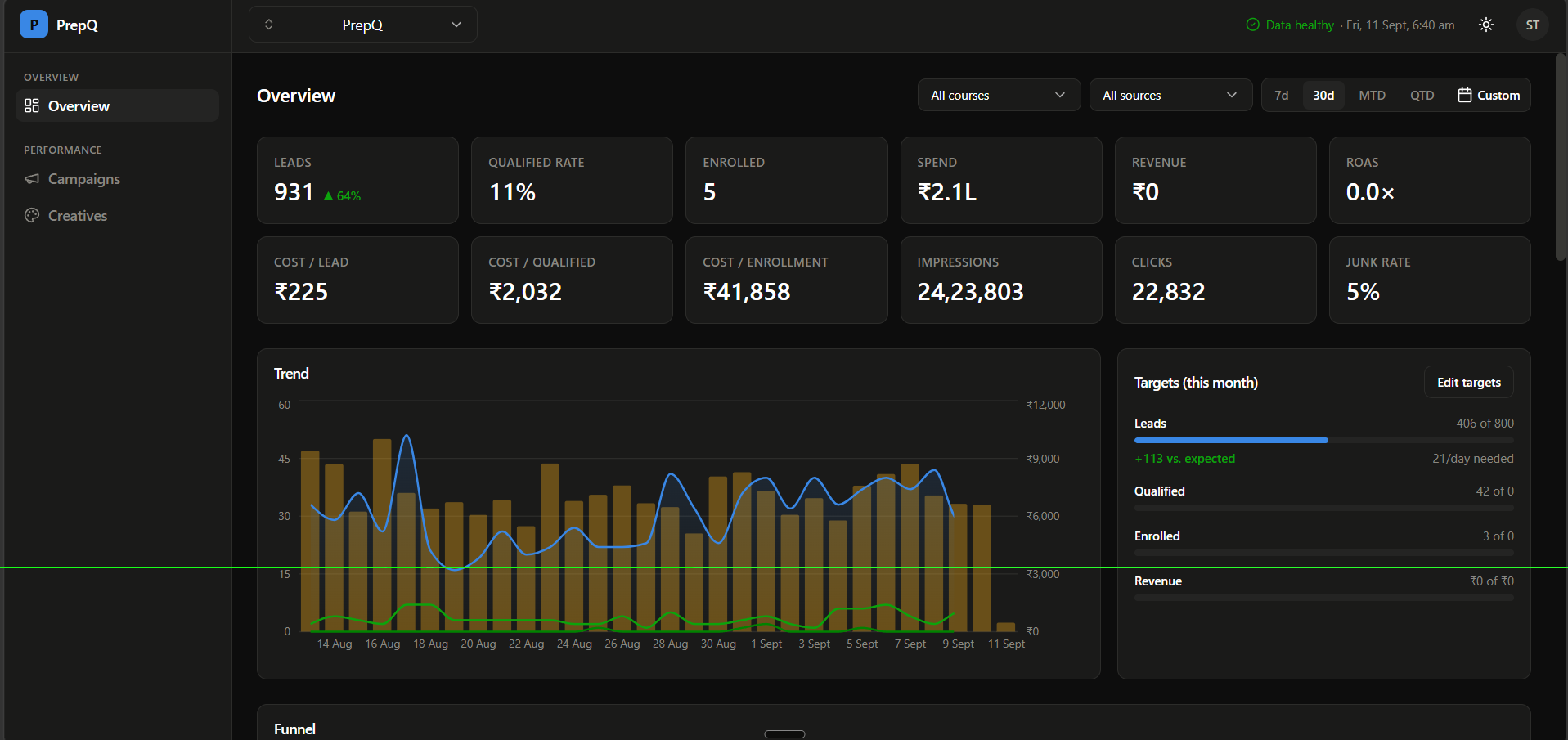
Task: Click the Enrolled card showing 5
Action: [x=786, y=180]
